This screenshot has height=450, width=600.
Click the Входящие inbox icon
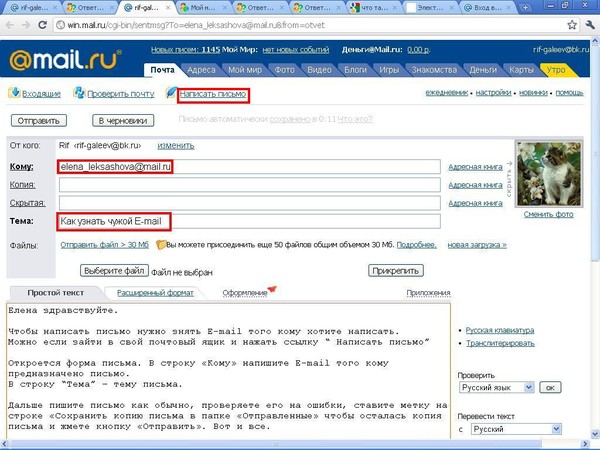point(14,93)
